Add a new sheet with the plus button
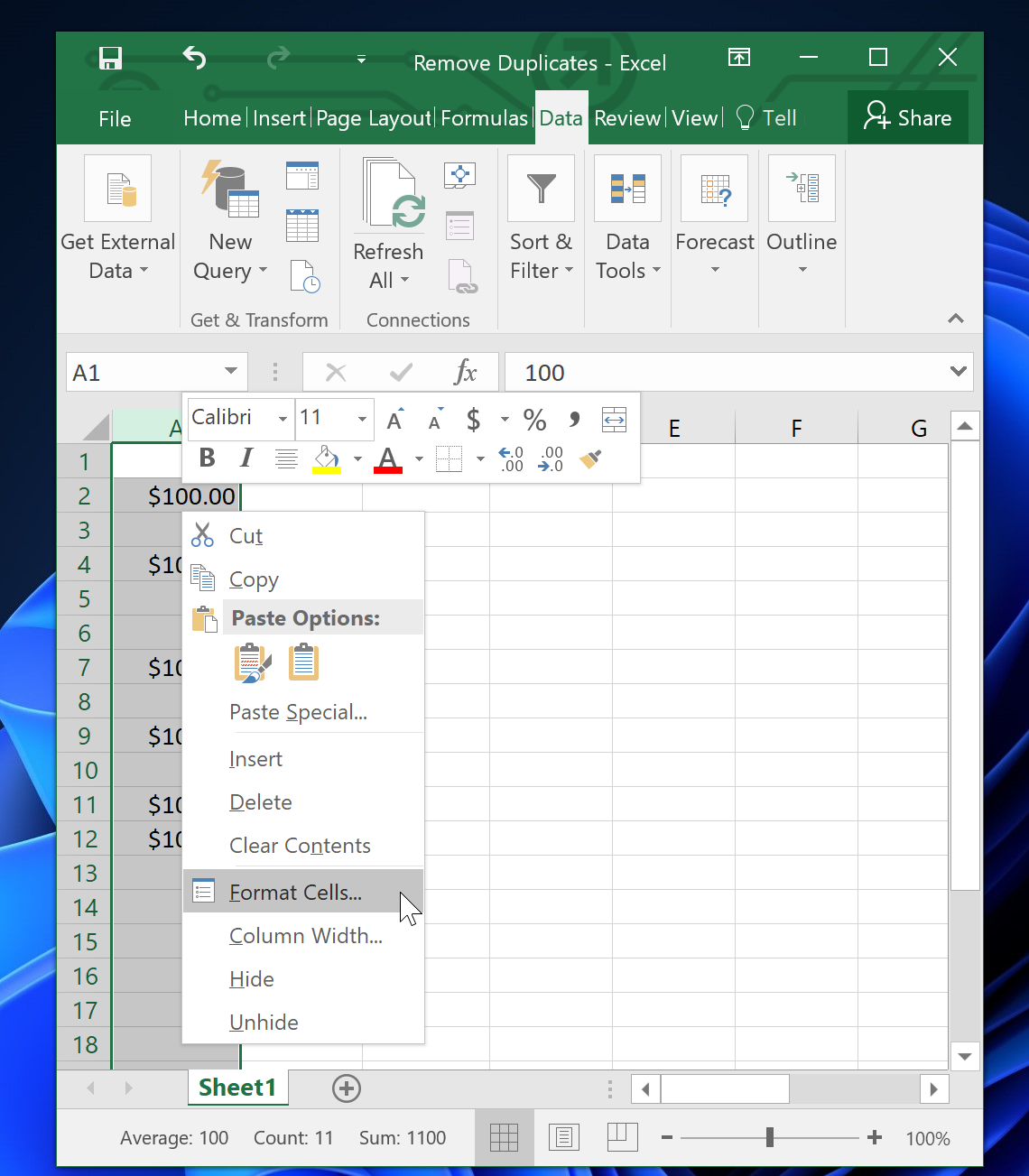The height and width of the screenshot is (1176, 1029). 347,1088
